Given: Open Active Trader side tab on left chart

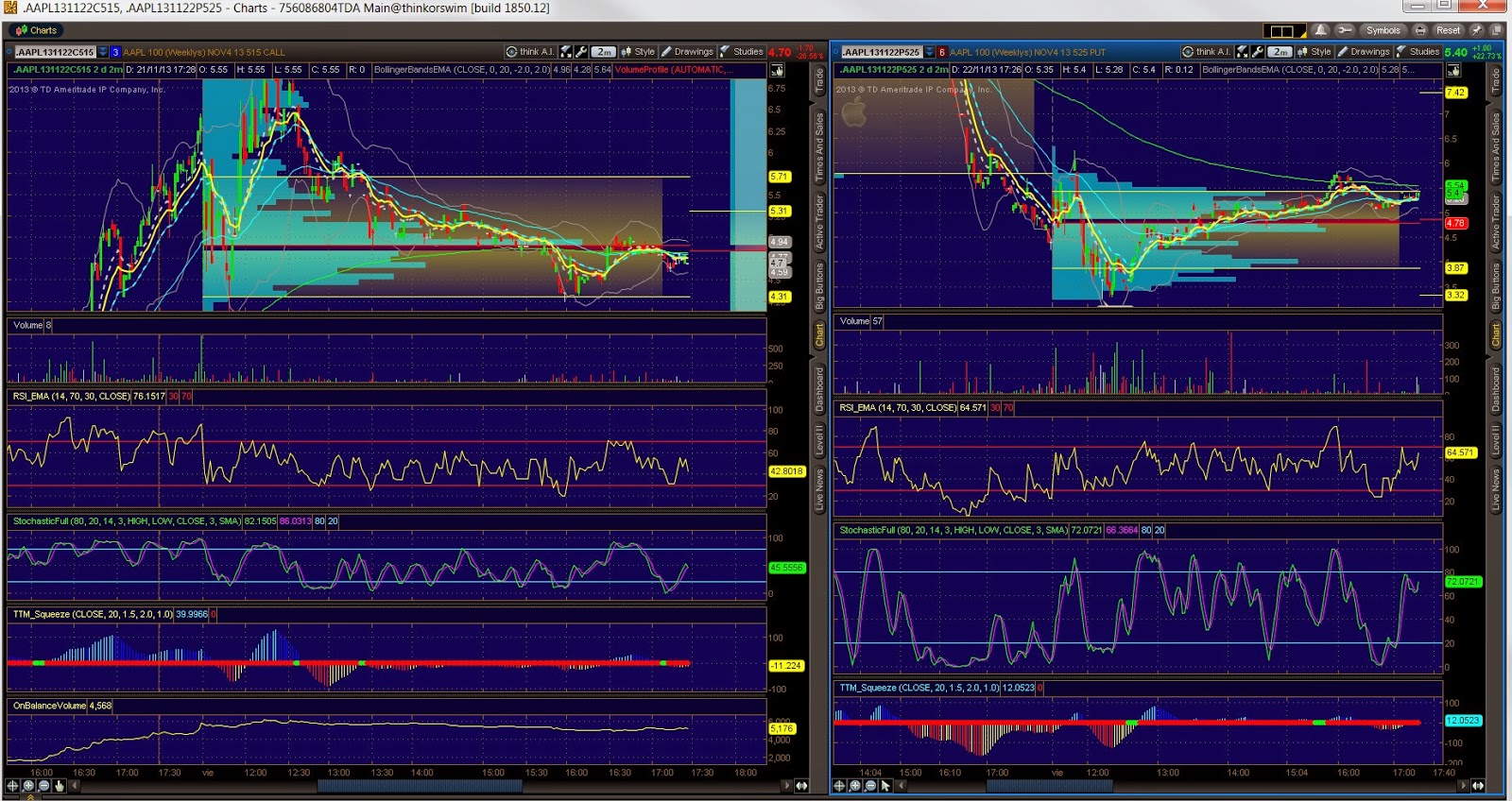Looking at the screenshot, I should [819, 223].
